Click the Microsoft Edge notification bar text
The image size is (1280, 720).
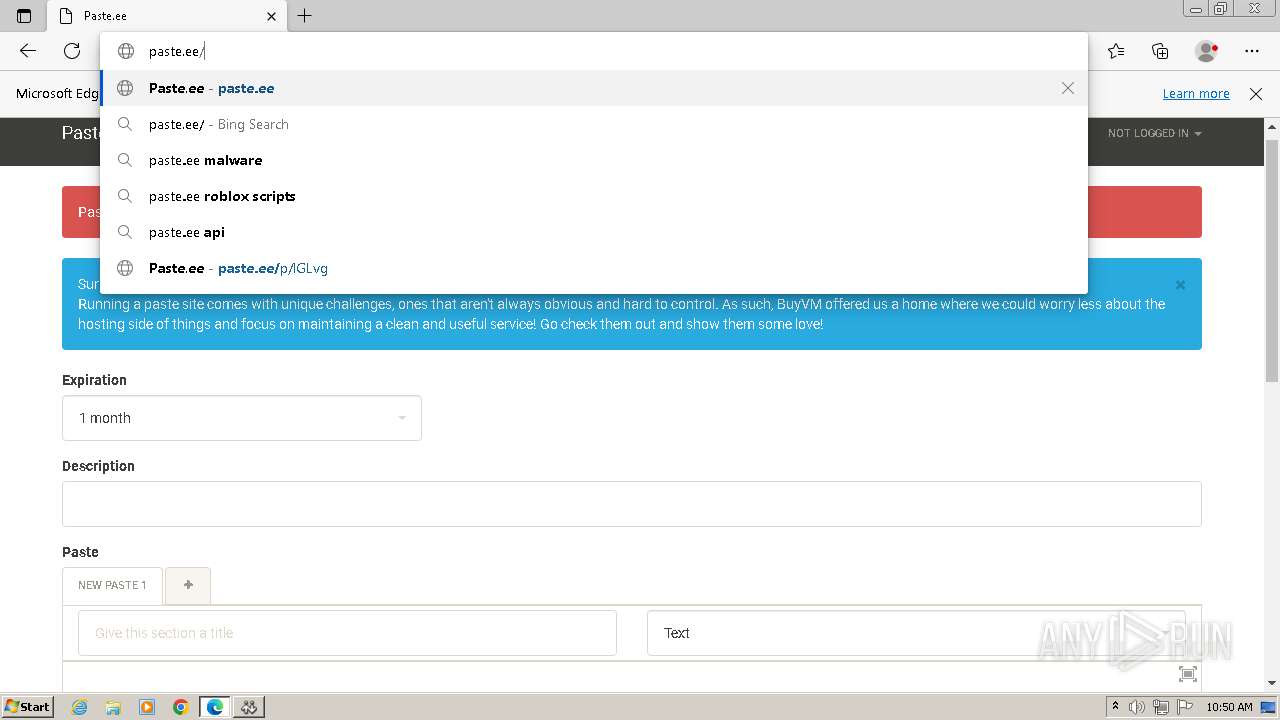coord(58,93)
